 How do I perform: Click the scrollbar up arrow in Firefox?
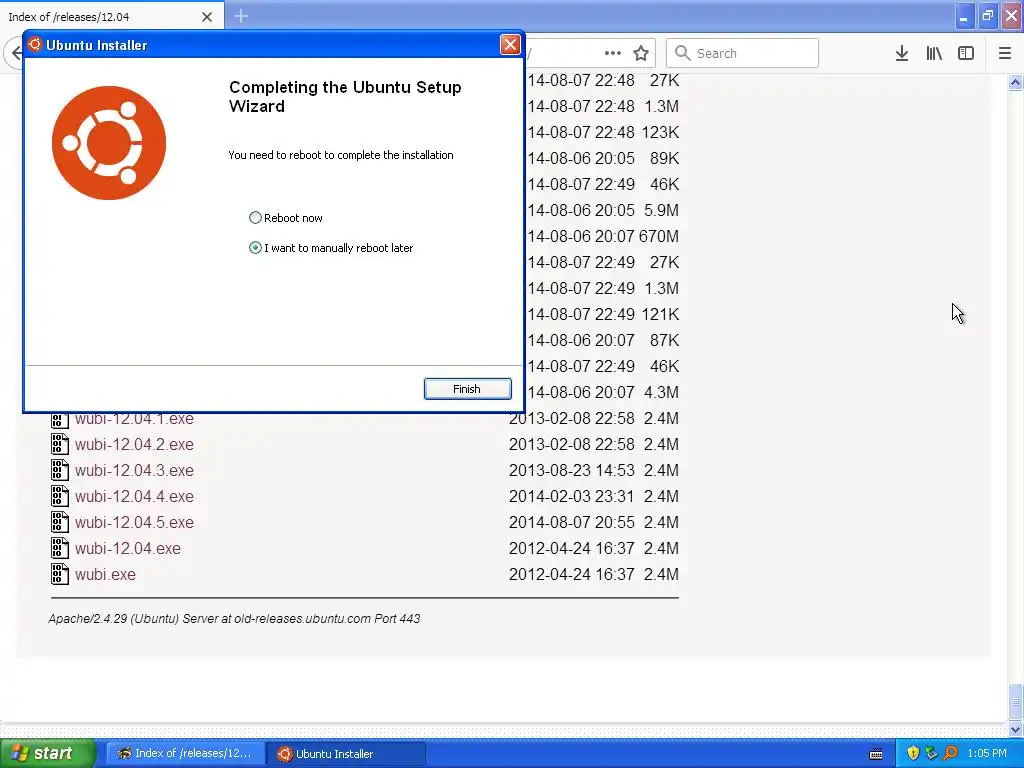tap(1015, 82)
